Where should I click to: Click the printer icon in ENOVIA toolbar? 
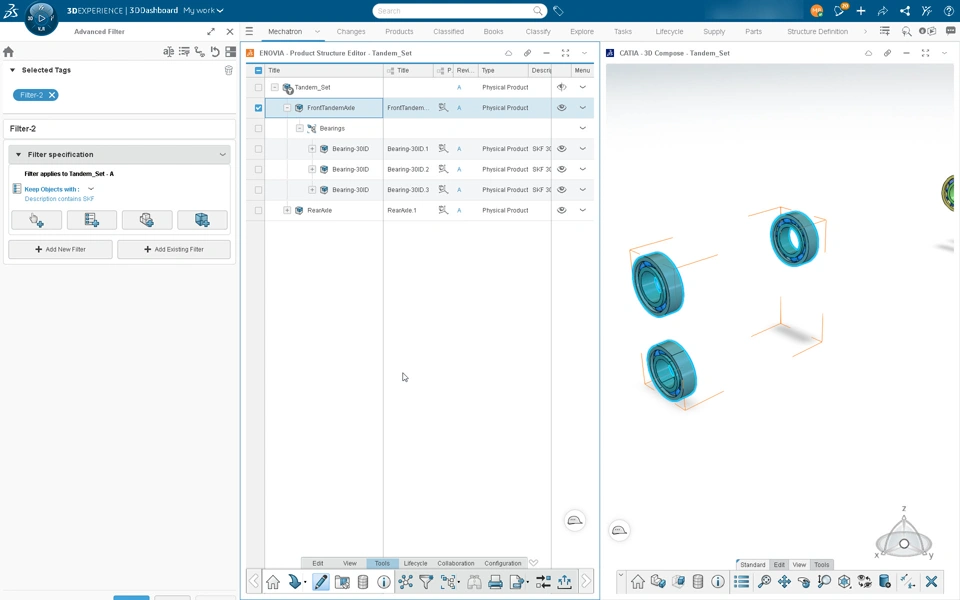[x=495, y=582]
